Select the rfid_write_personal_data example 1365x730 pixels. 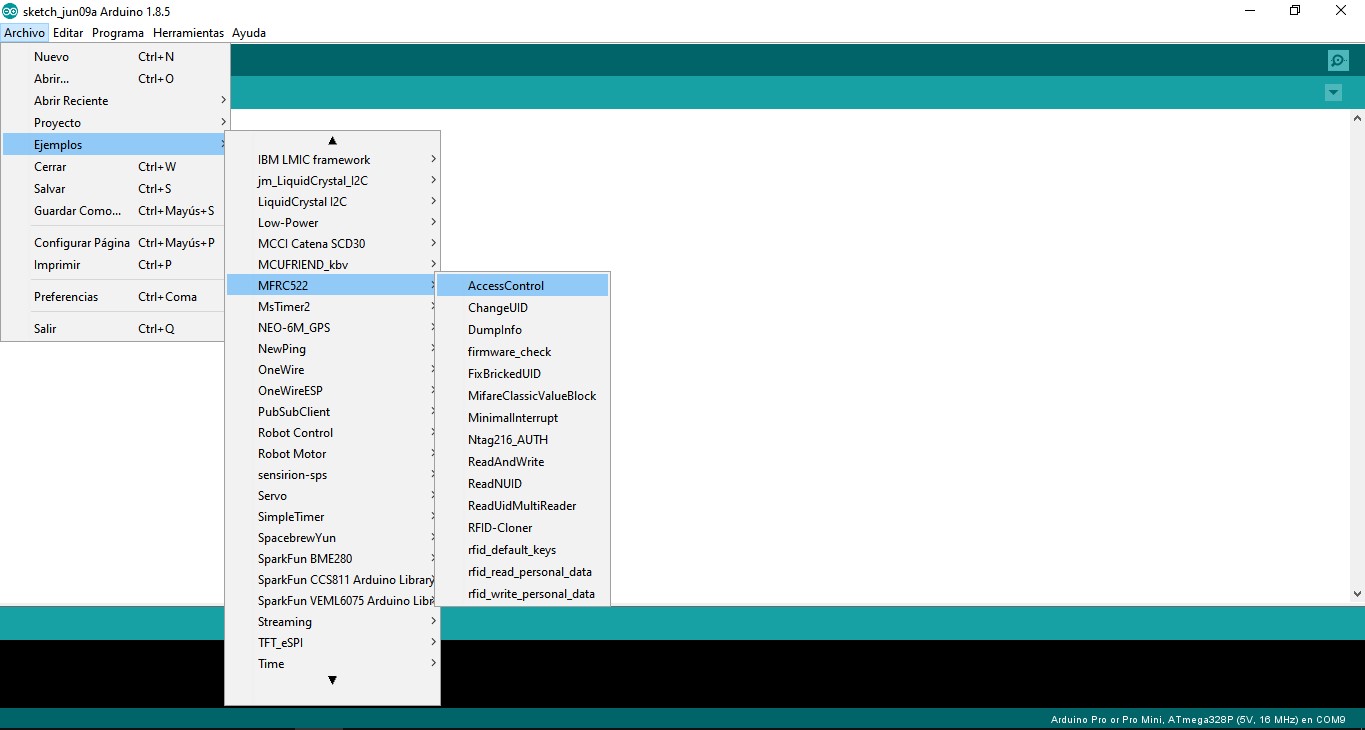click(522, 594)
